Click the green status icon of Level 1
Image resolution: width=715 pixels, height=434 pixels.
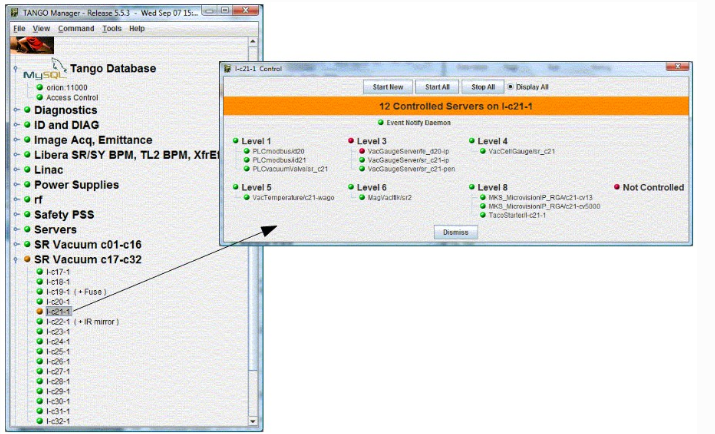[235, 140]
